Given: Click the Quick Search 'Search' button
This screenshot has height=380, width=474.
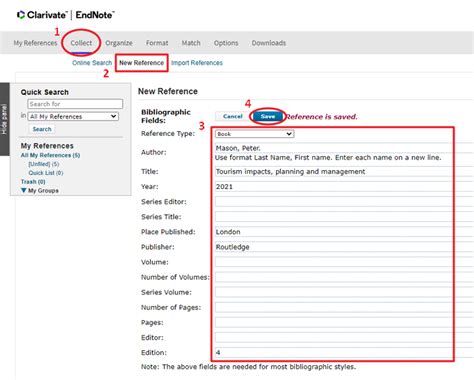Looking at the screenshot, I should click(x=42, y=129).
